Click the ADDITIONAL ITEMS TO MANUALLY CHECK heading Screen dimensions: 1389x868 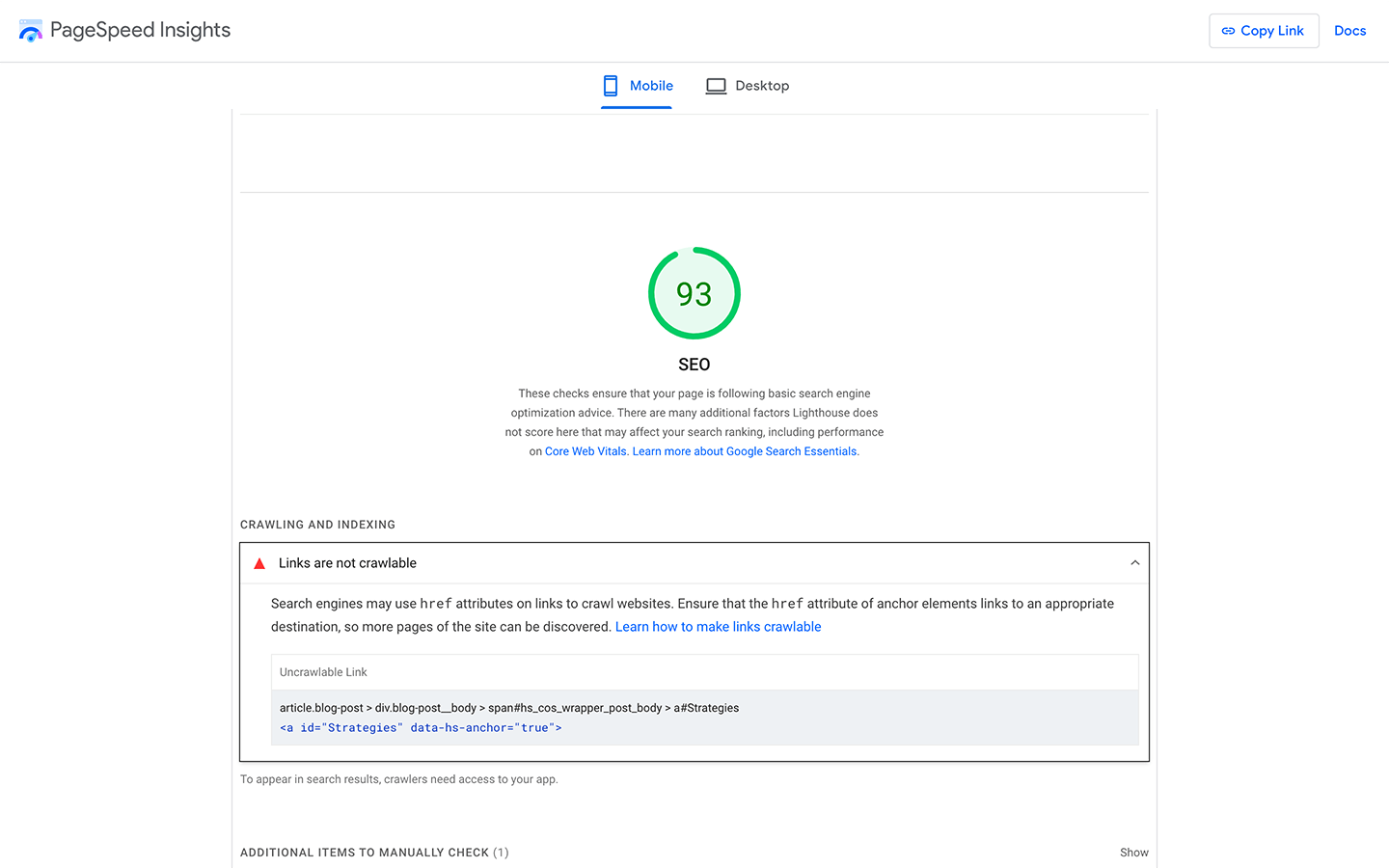[374, 853]
